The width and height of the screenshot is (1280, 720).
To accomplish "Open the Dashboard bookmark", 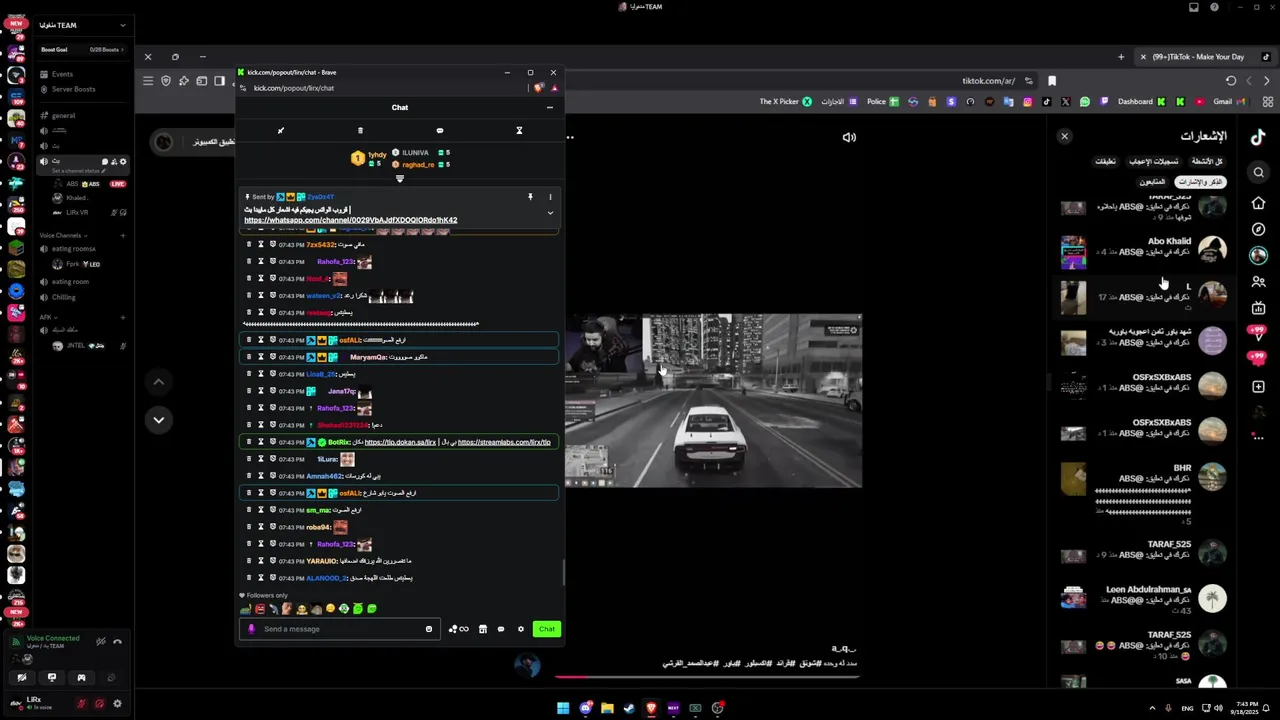I will click(x=1141, y=101).
